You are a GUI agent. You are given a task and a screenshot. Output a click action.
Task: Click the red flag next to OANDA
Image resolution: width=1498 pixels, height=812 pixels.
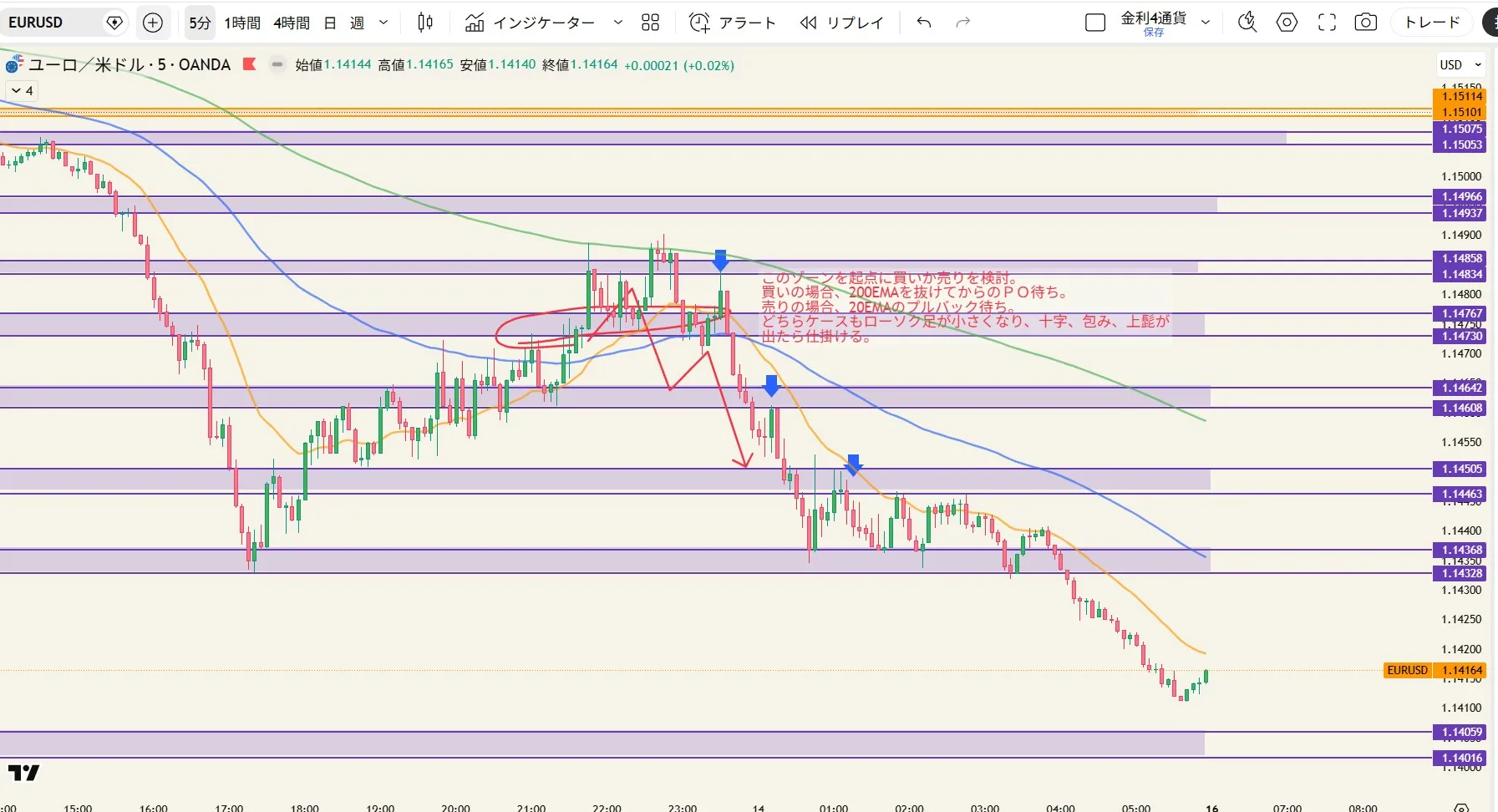tap(249, 64)
